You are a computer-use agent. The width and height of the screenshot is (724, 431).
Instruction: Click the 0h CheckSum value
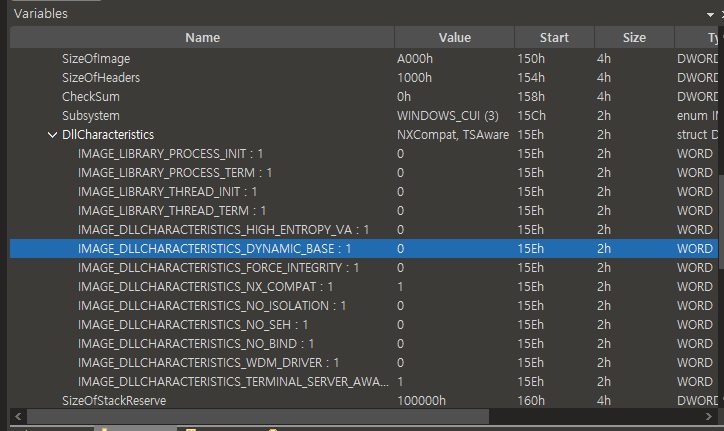click(404, 97)
